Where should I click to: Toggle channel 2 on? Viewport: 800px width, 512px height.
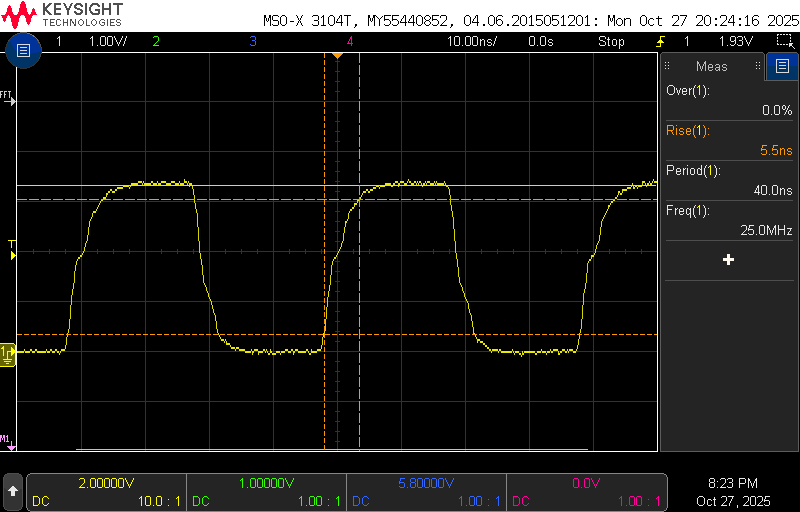pyautogui.click(x=155, y=41)
